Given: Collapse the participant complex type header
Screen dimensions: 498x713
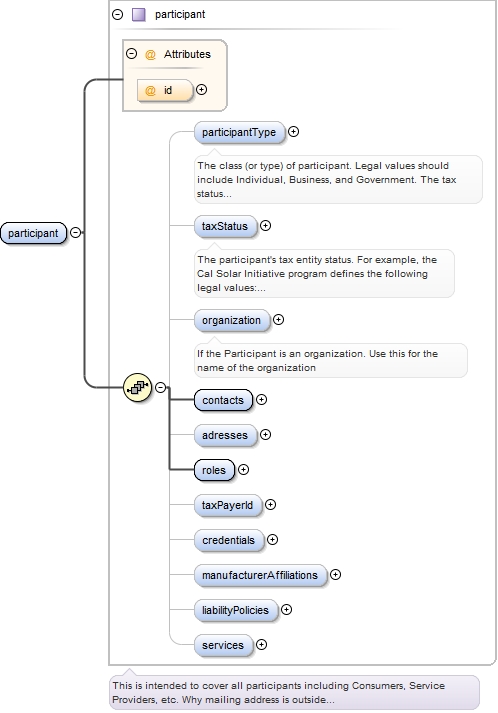Looking at the screenshot, I should click(x=117, y=15).
